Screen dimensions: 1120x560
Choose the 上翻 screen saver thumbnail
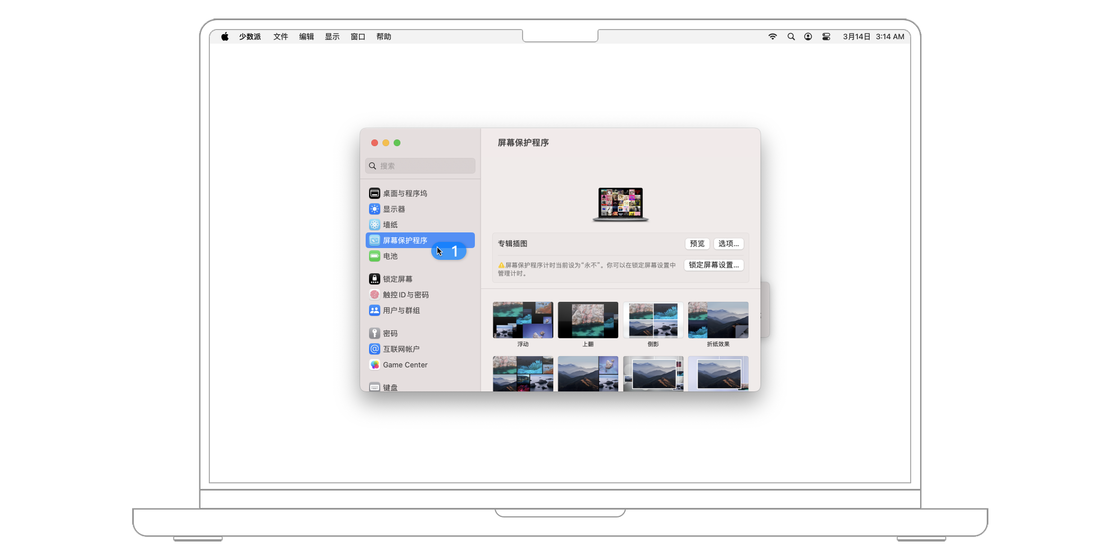pos(588,320)
